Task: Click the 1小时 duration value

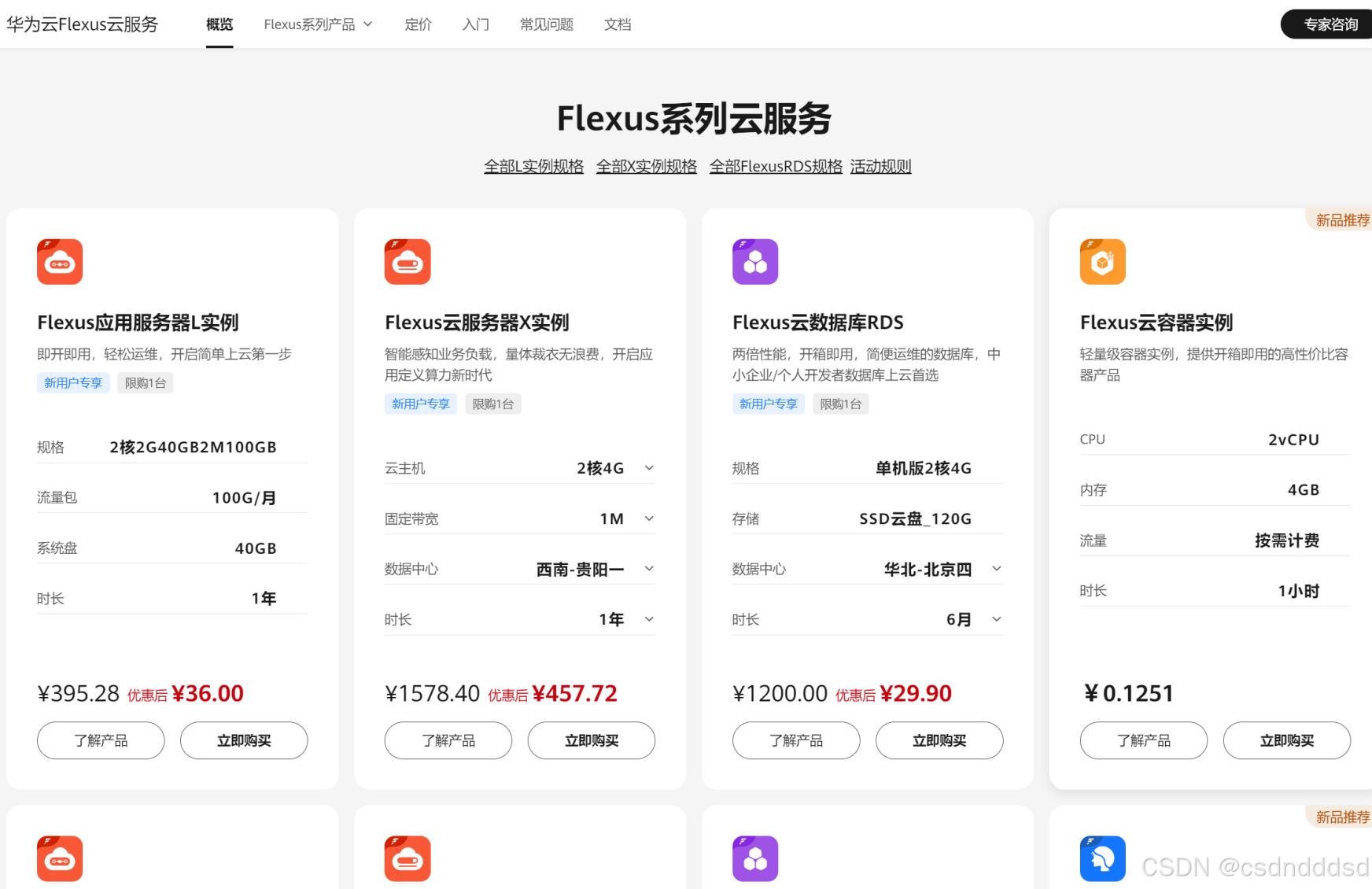Action: (1299, 591)
